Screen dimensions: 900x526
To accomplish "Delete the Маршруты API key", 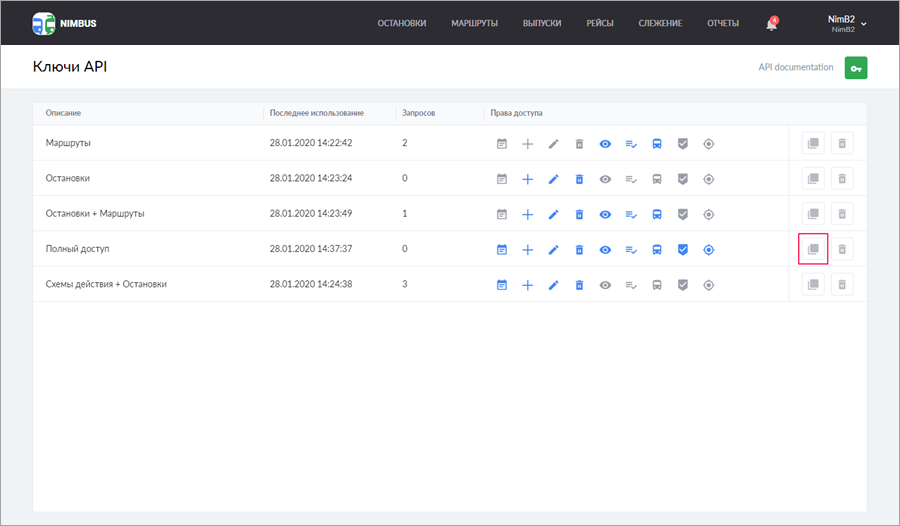I will [842, 143].
